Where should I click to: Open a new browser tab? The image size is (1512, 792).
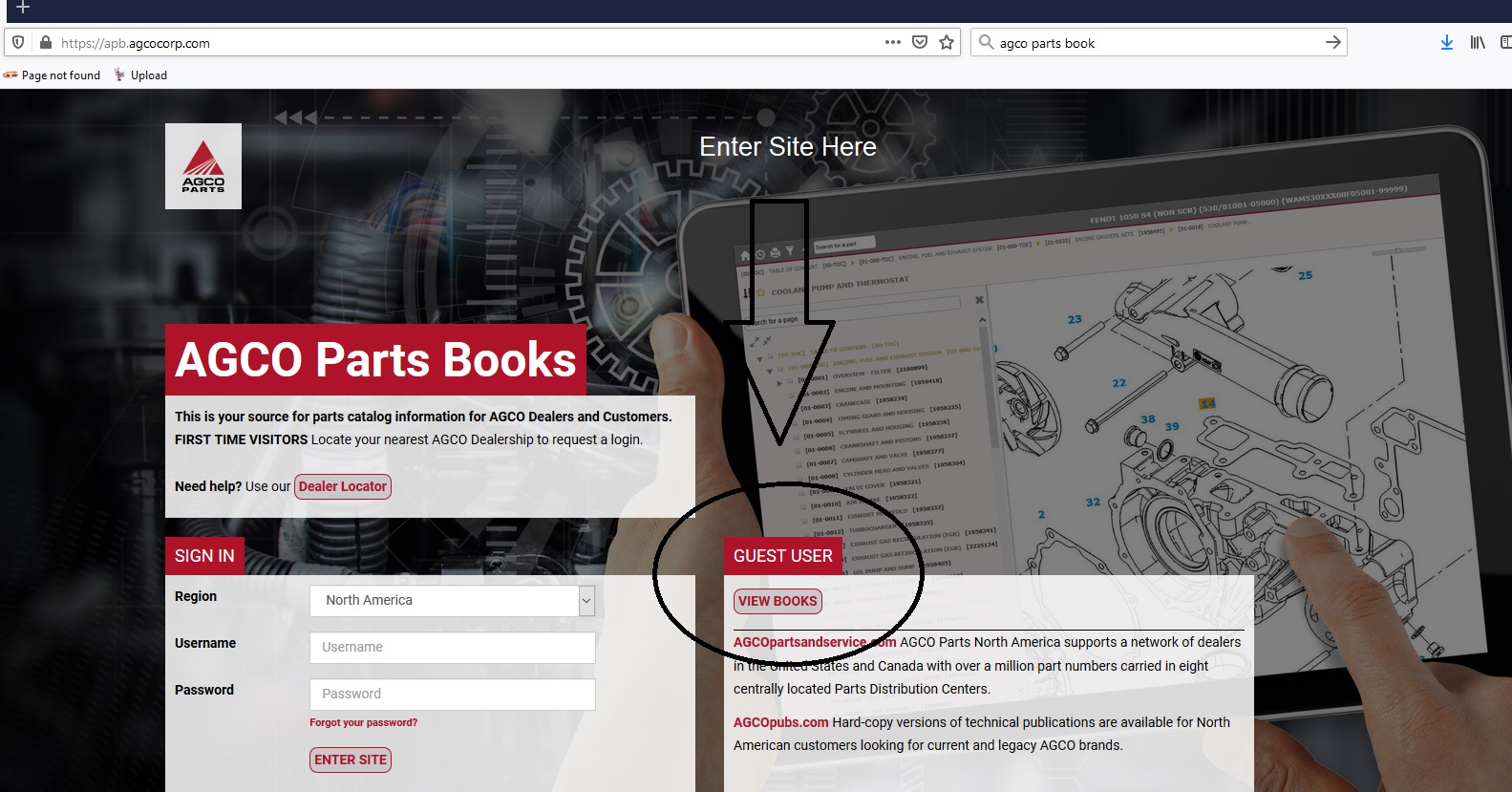click(x=23, y=8)
